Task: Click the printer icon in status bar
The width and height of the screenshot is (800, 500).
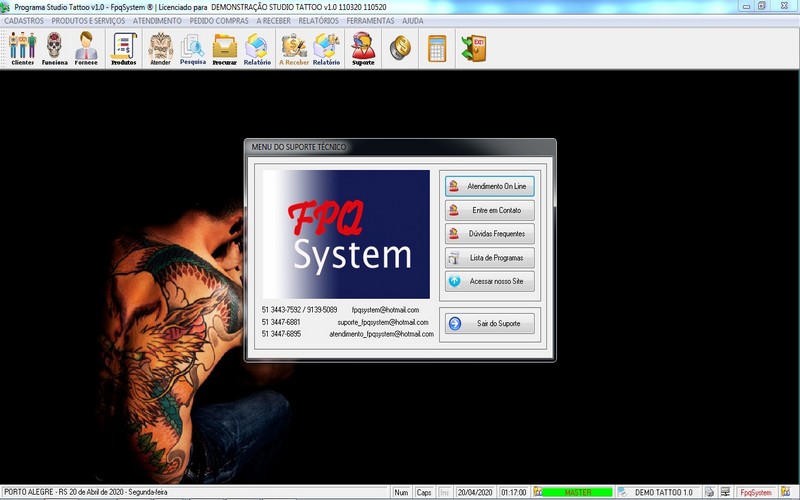Action: click(x=709, y=493)
